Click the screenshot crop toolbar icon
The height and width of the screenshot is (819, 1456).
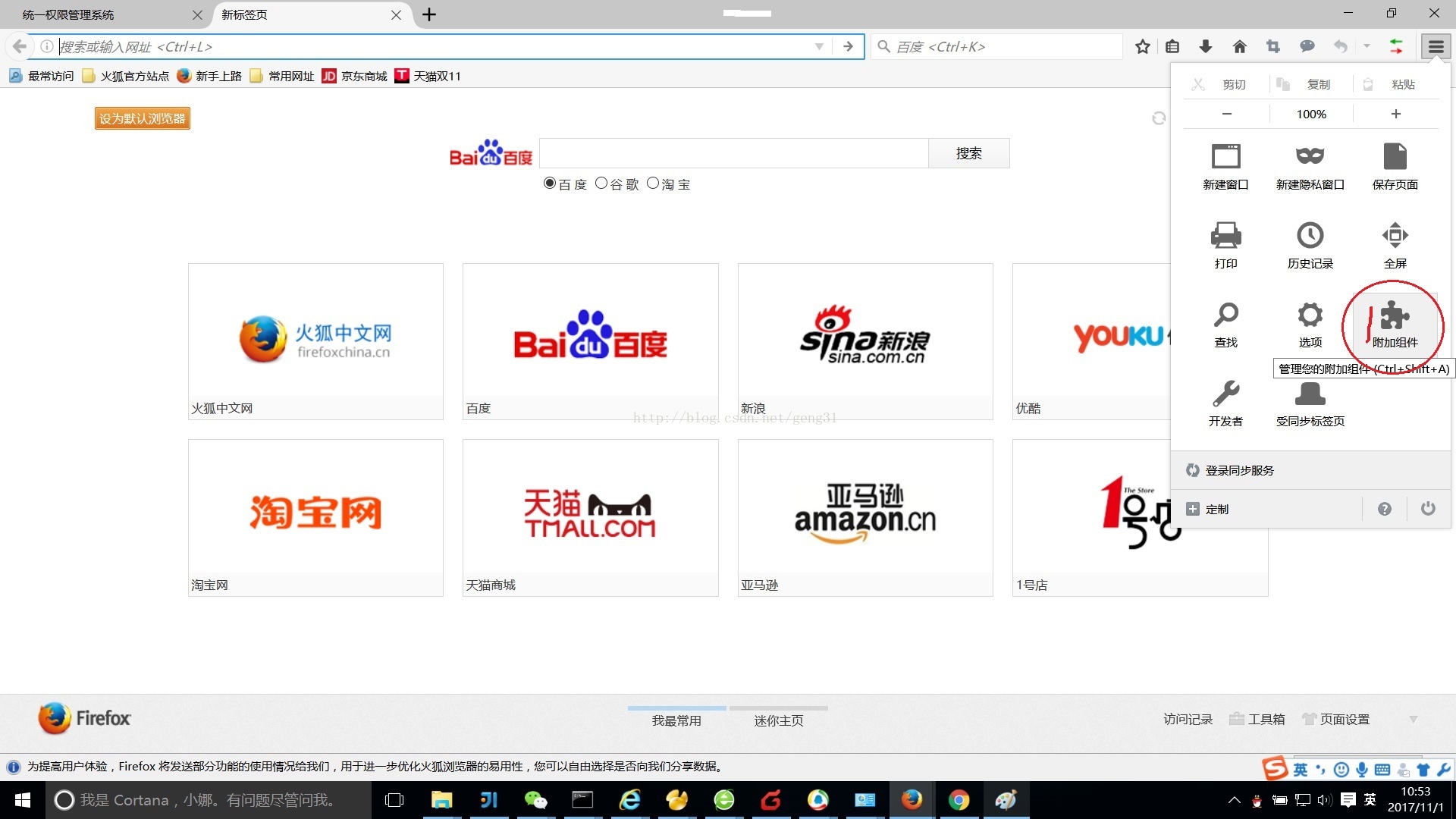pos(1273,47)
